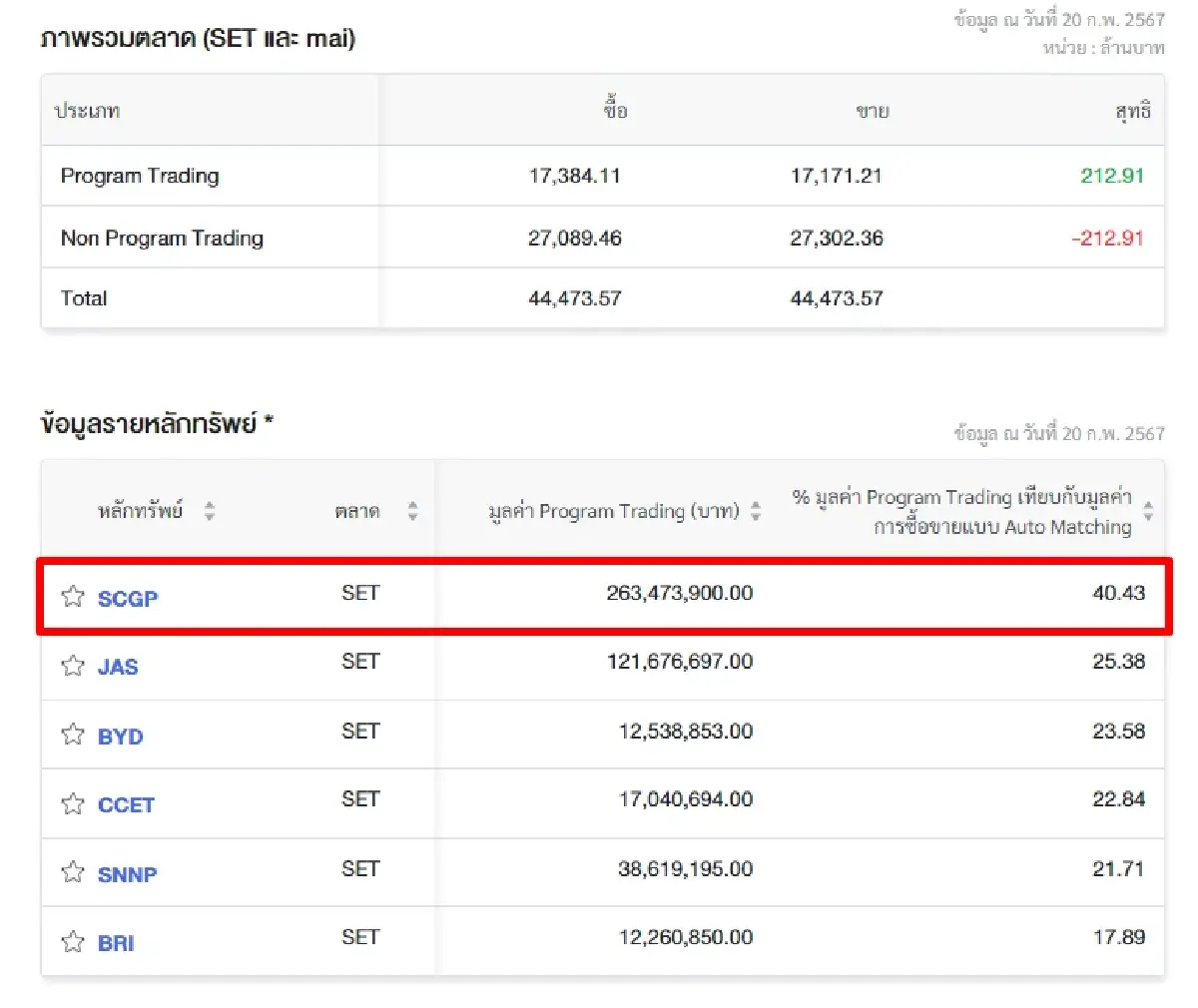1198x1008 pixels.
Task: Favorite CCET via the star icon
Action: coord(72,802)
